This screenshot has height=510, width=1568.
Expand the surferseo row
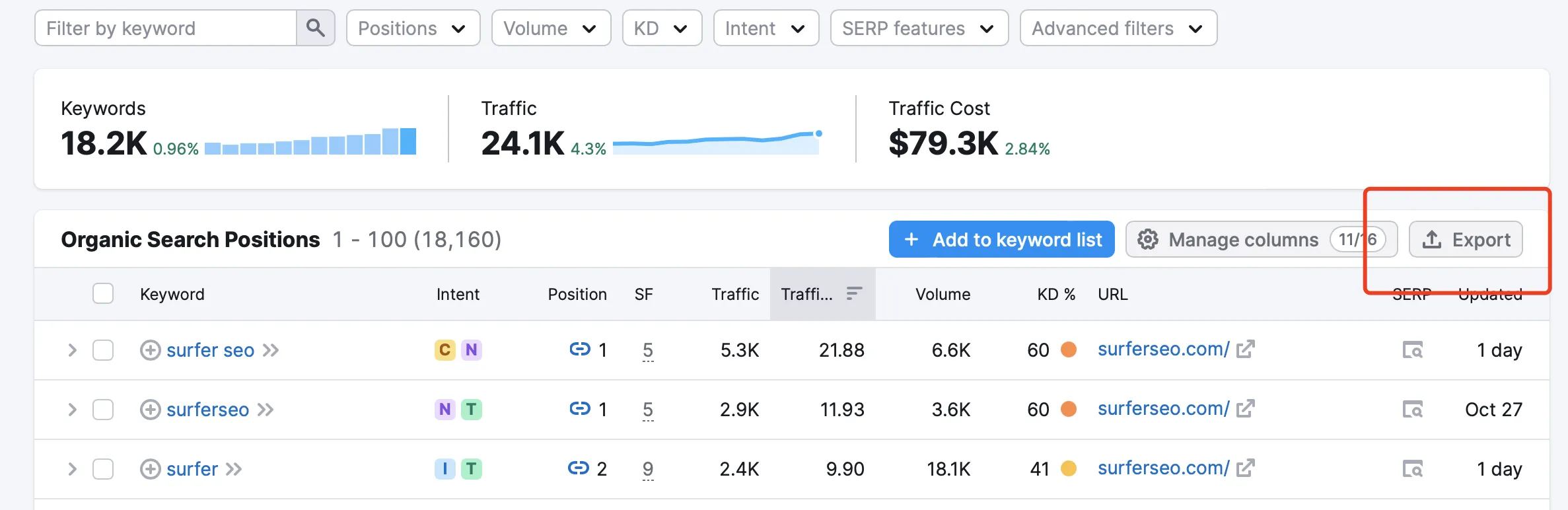click(x=72, y=410)
